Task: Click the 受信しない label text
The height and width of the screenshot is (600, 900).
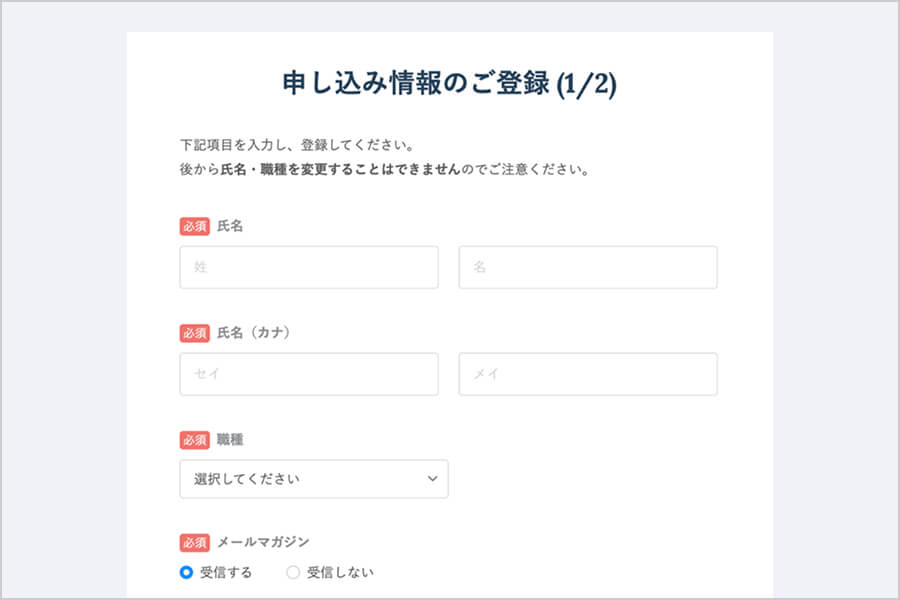Action: [x=340, y=573]
